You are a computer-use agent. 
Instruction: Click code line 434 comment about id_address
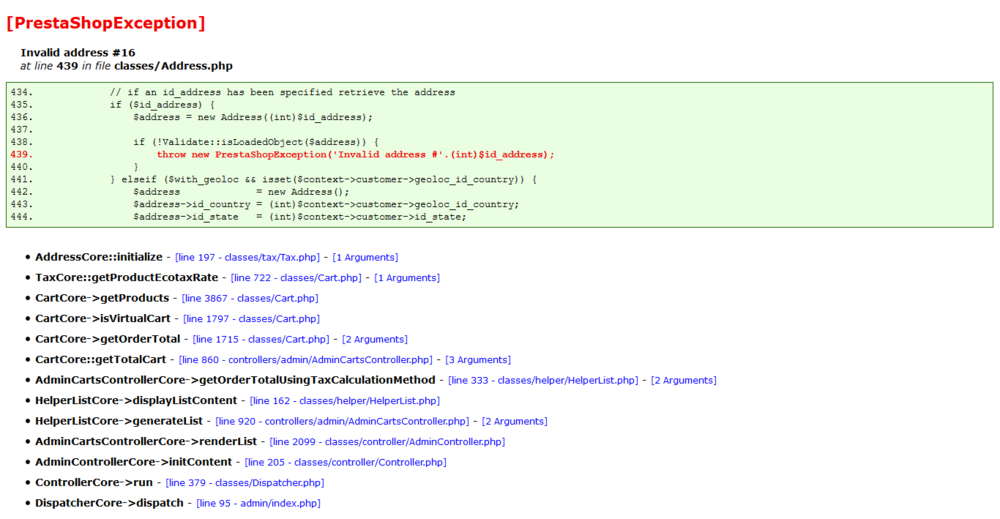click(x=283, y=92)
